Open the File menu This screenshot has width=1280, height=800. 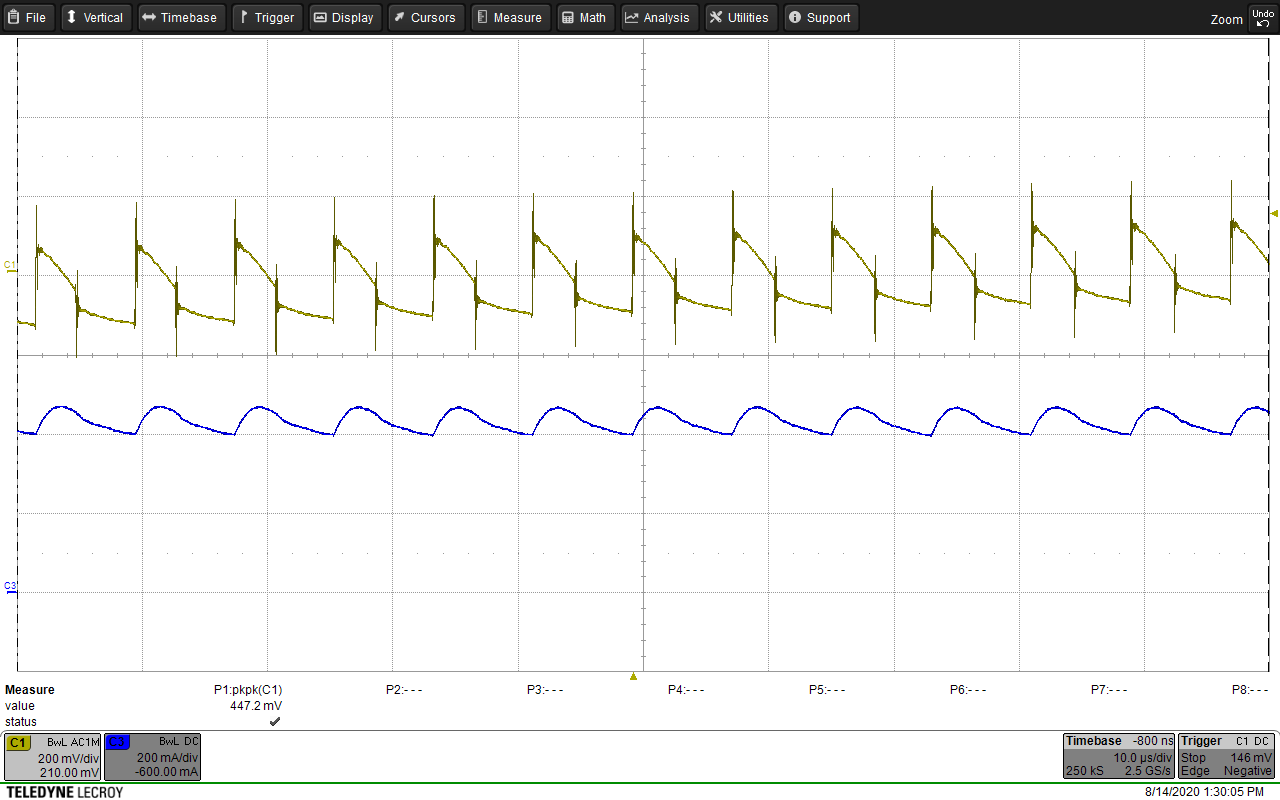[x=28, y=17]
